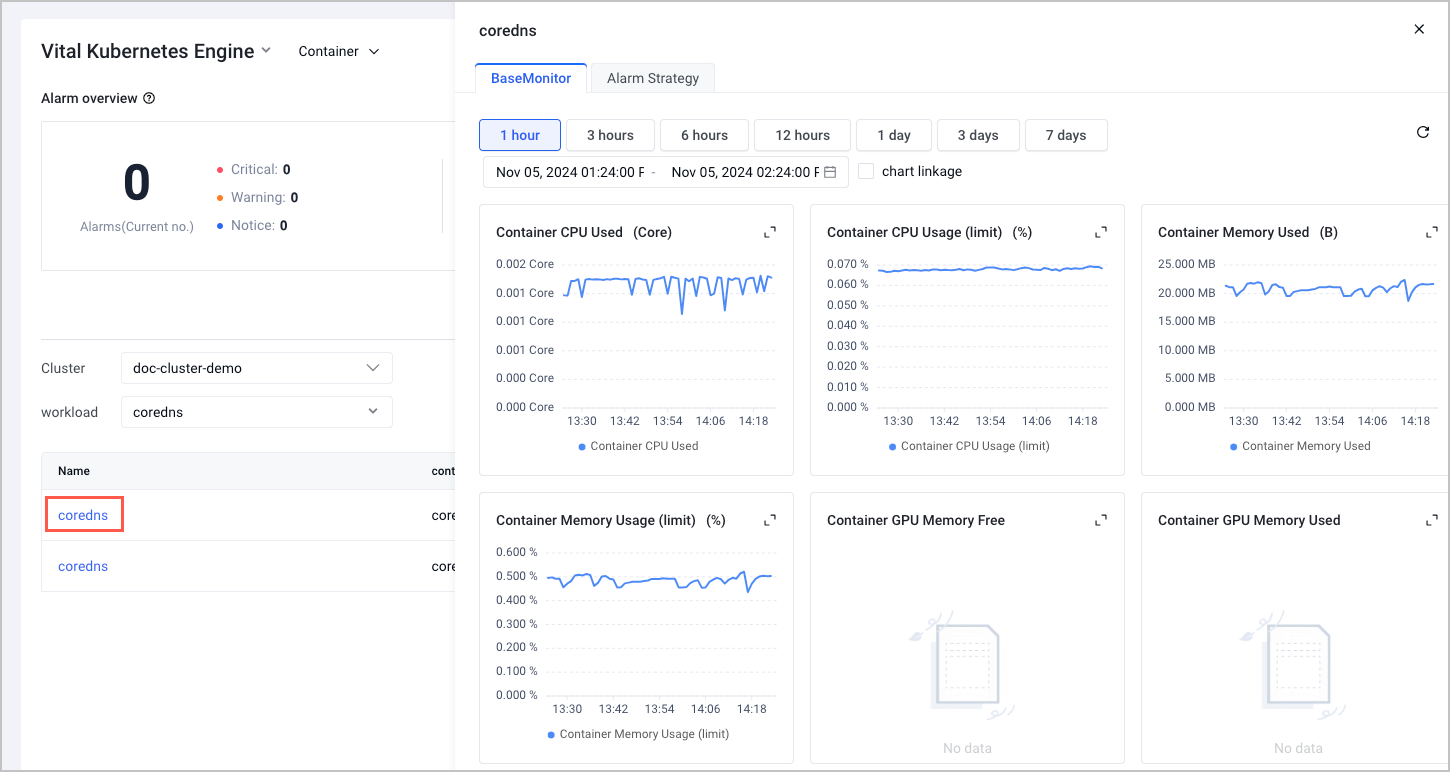Click the coredns panel heading
The image size is (1450, 772).
tap(508, 30)
